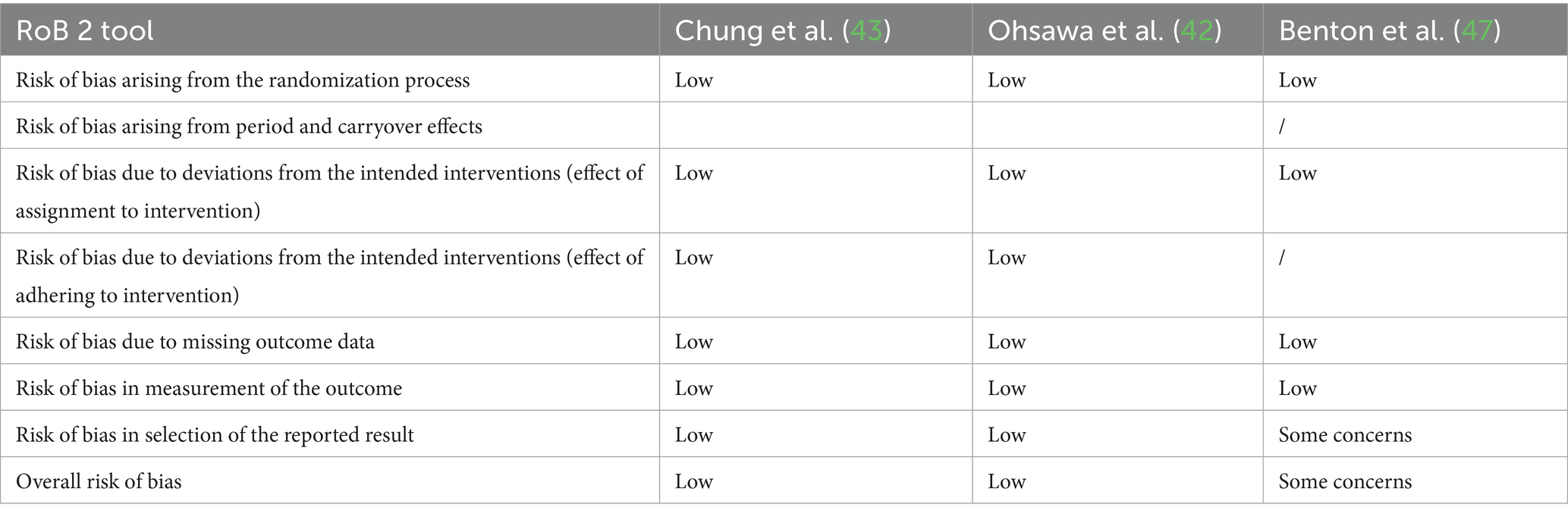The height and width of the screenshot is (517, 1568).
Task: Click the period and carryover effects row label
Action: pyautogui.click(x=249, y=126)
